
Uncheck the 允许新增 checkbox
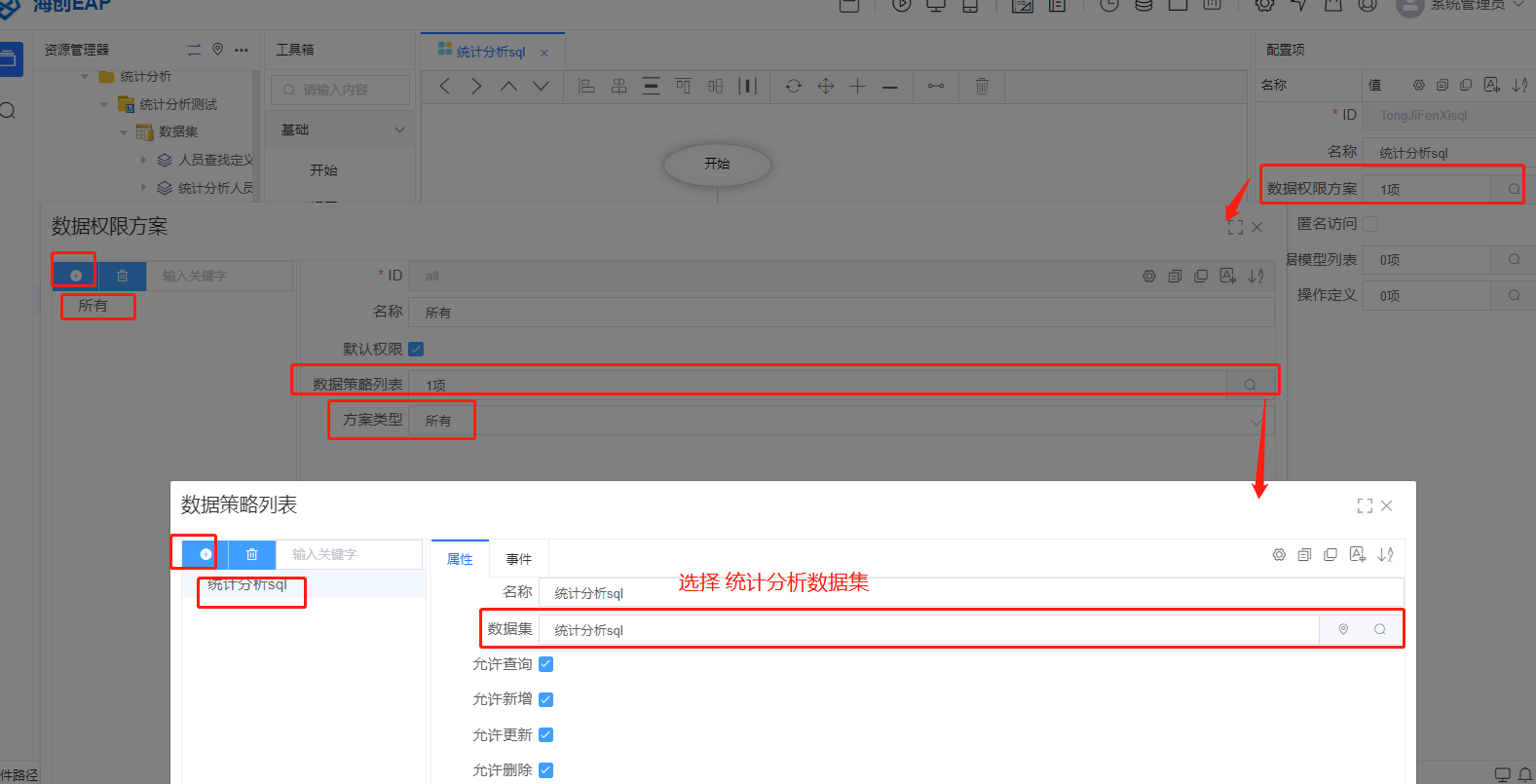point(546,699)
